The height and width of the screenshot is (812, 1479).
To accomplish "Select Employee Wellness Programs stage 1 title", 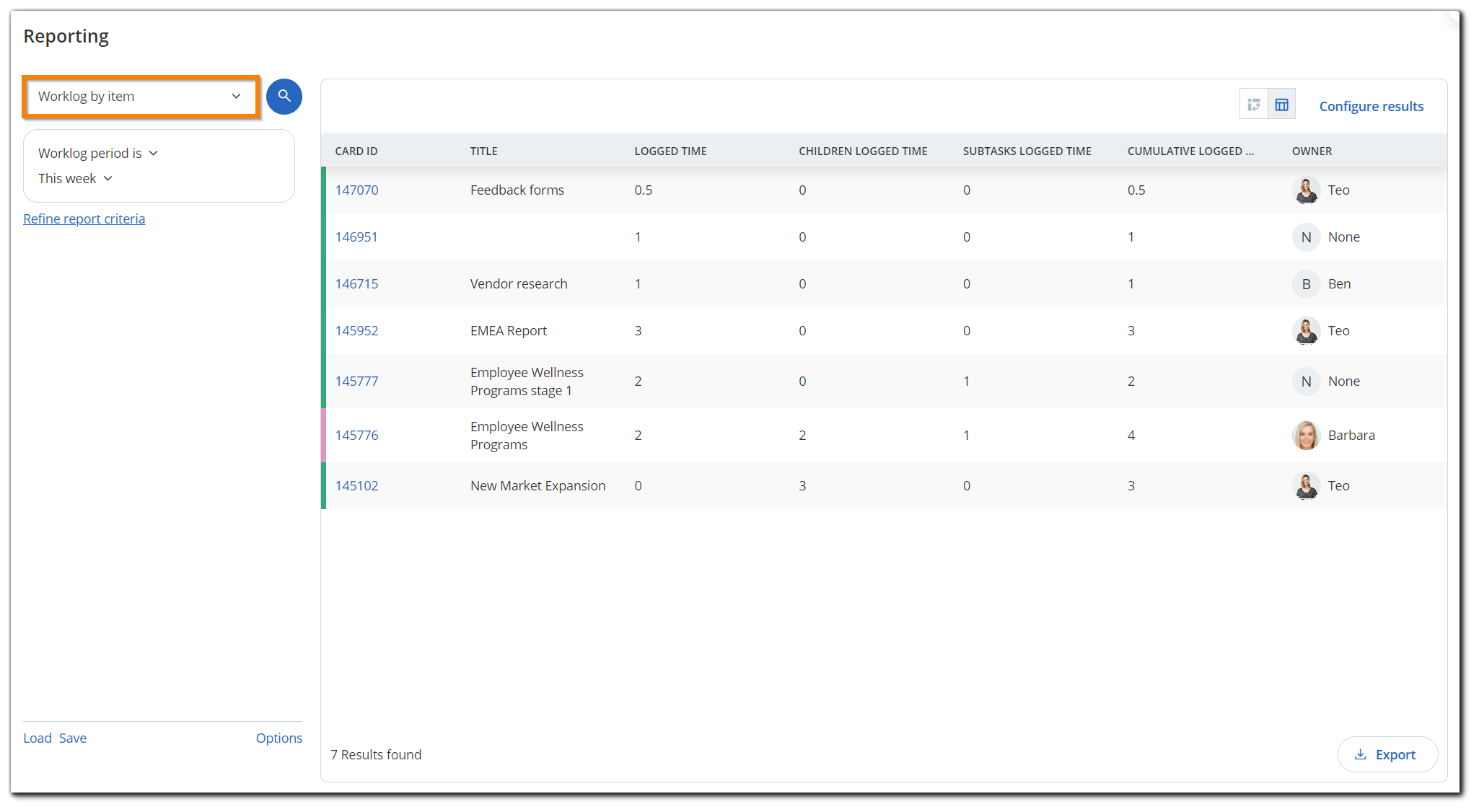I will pos(527,381).
